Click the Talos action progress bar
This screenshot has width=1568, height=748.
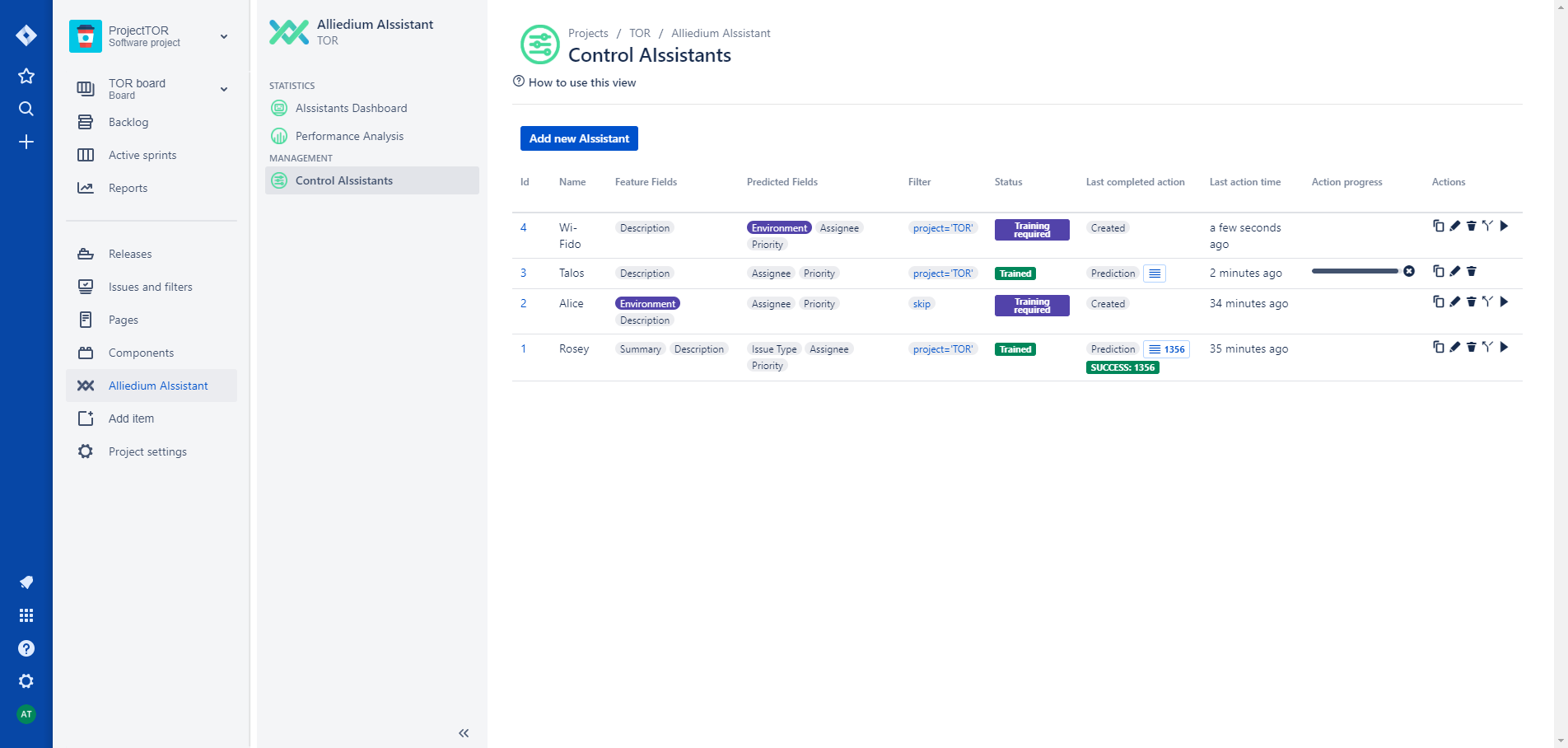point(1354,271)
